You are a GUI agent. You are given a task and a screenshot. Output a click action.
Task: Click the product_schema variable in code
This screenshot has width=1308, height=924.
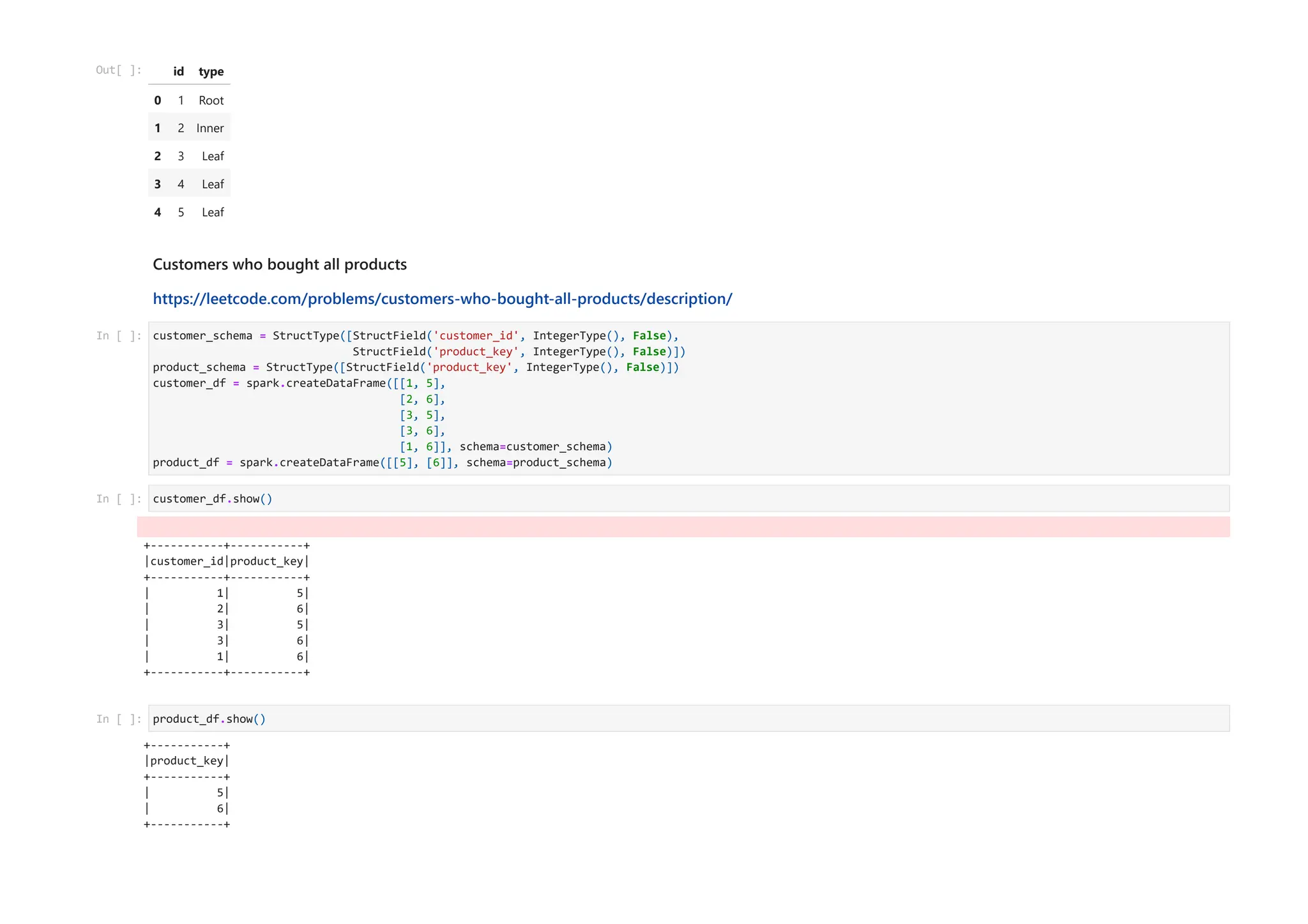(x=199, y=367)
